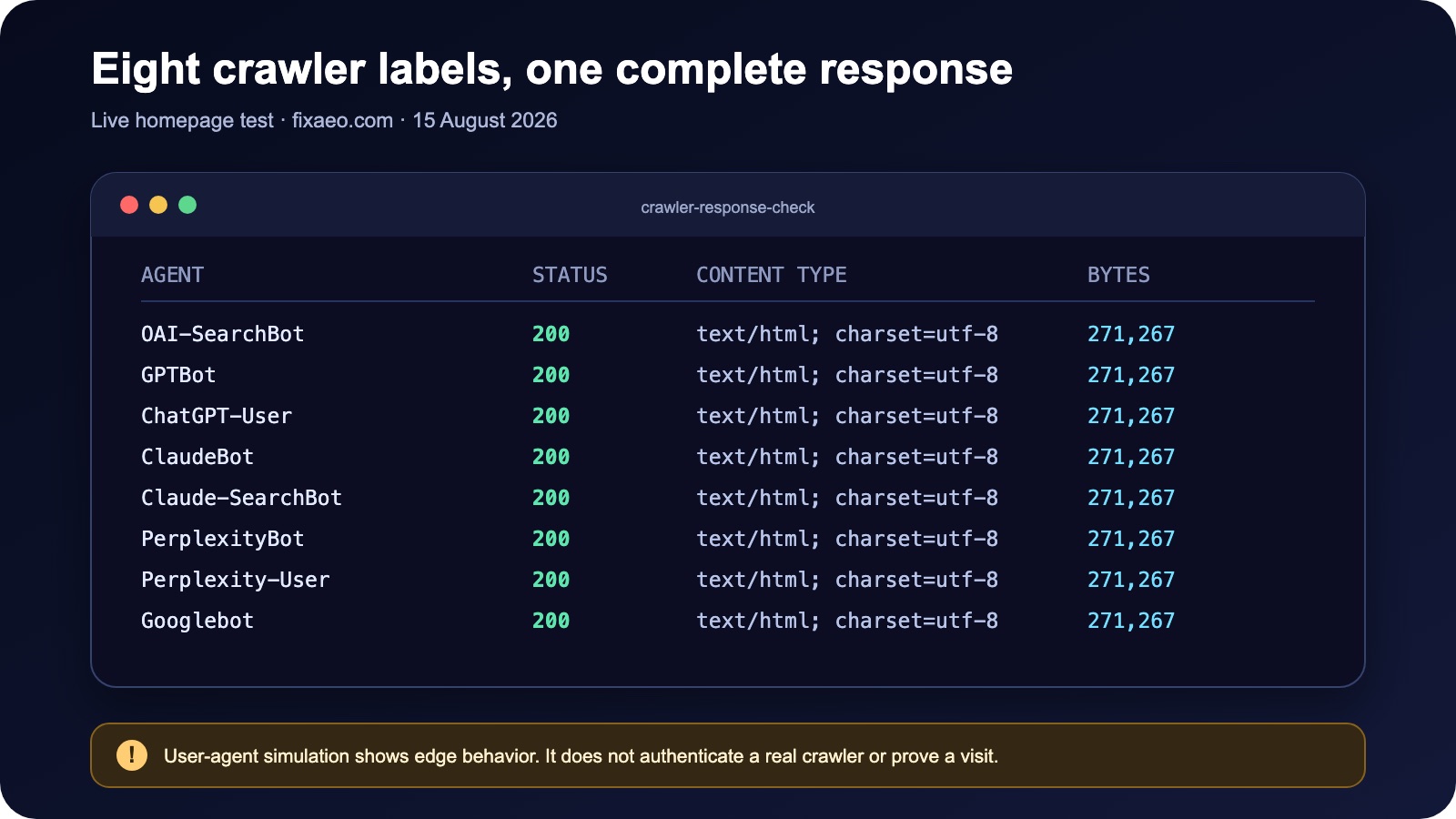
Task: Click the content type for Googlebot
Action: coord(847,621)
